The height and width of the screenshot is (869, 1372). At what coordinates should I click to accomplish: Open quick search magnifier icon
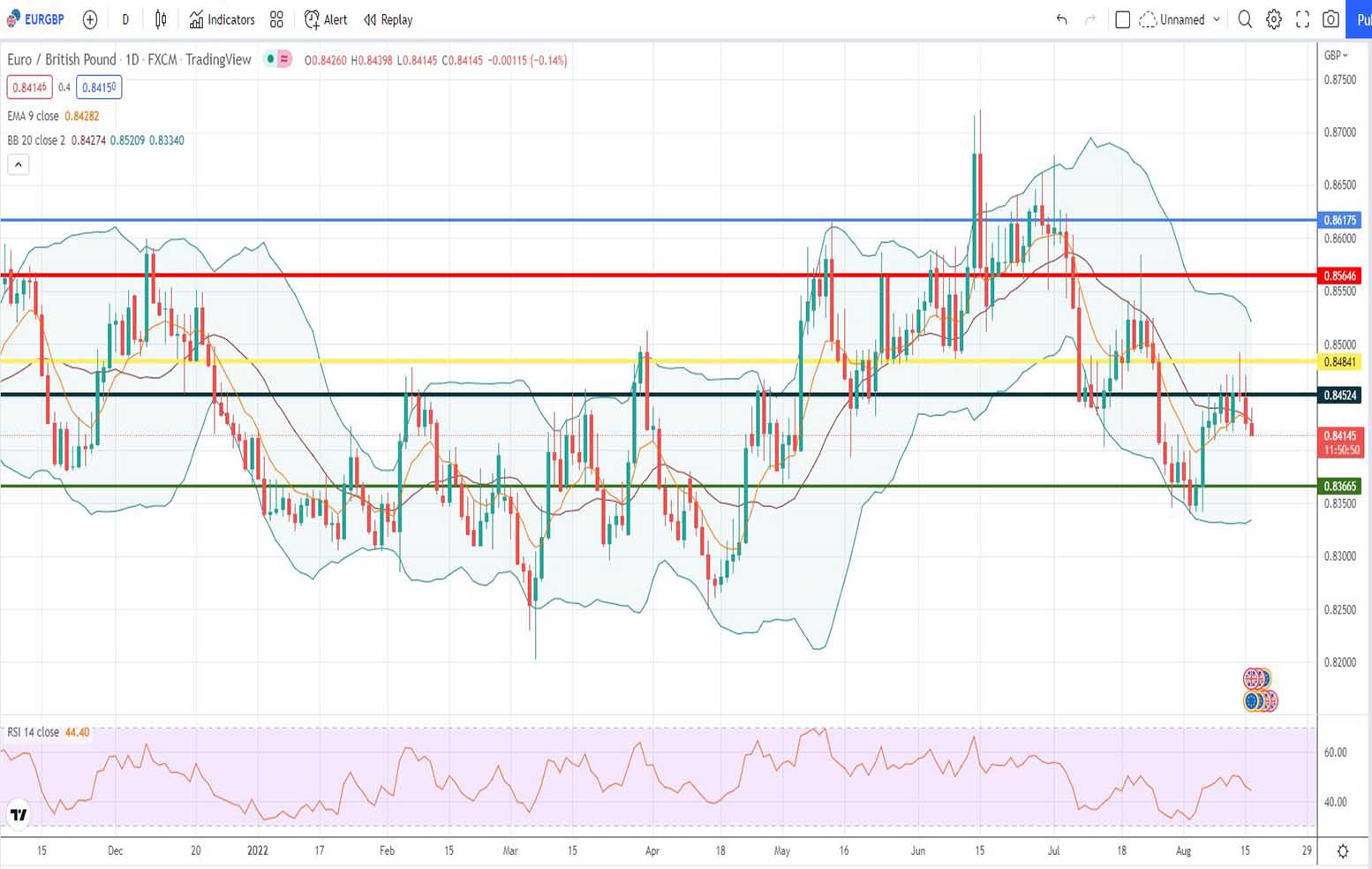(1245, 19)
